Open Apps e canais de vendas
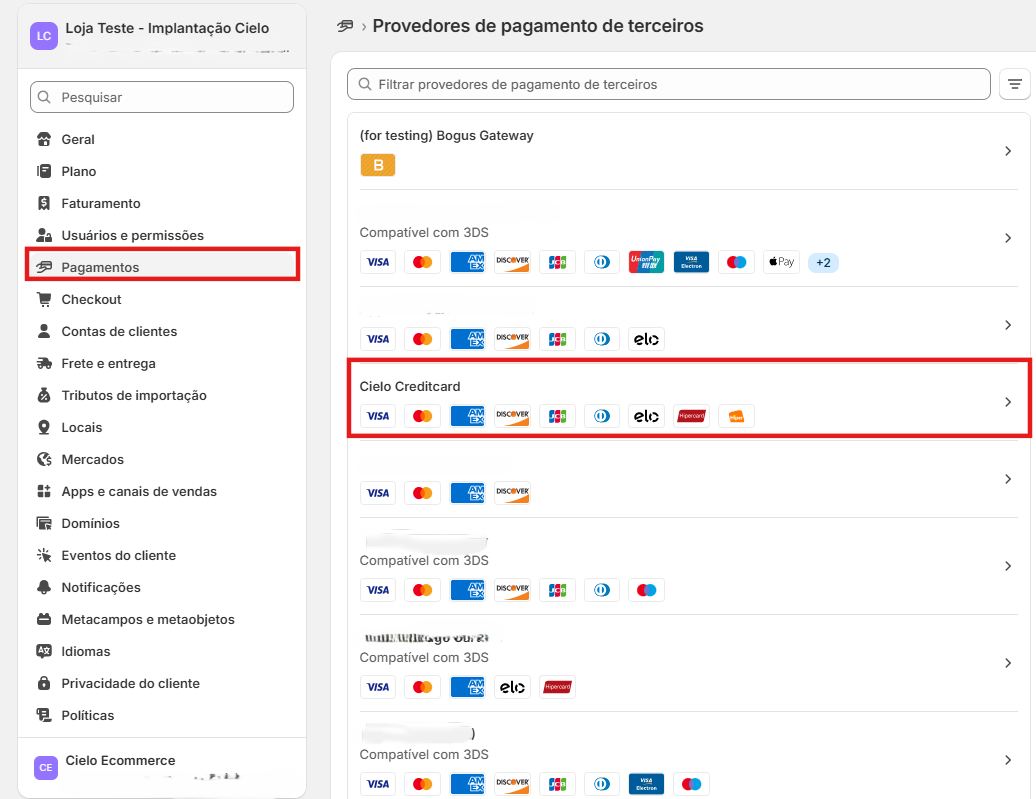 coord(139,491)
